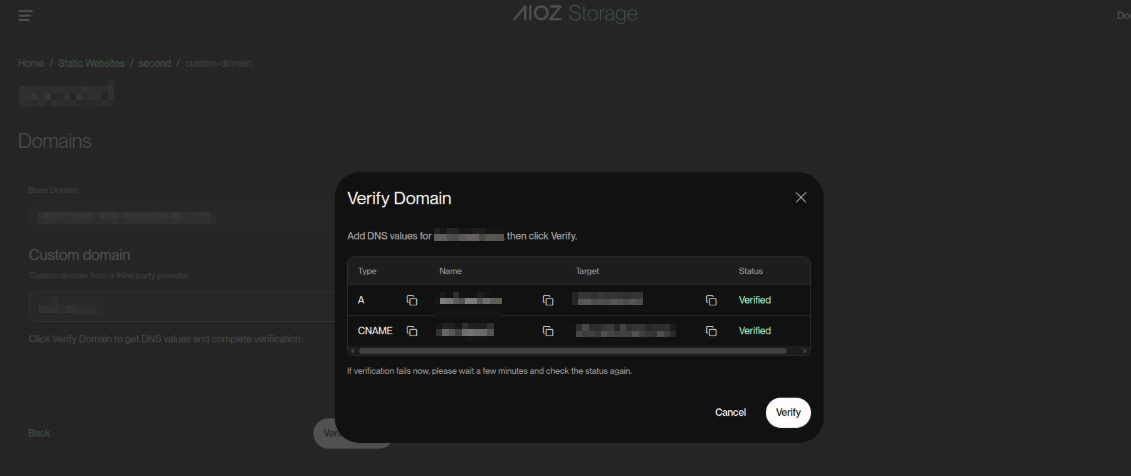Close the Verify Domain dialog

pos(800,198)
